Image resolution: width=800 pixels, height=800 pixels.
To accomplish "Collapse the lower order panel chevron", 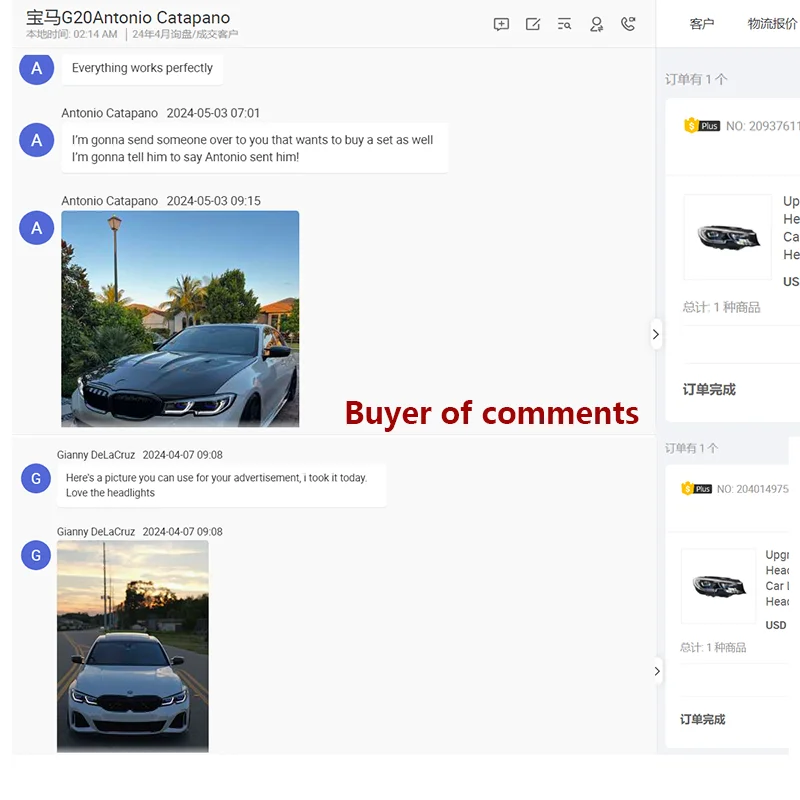I will (657, 671).
